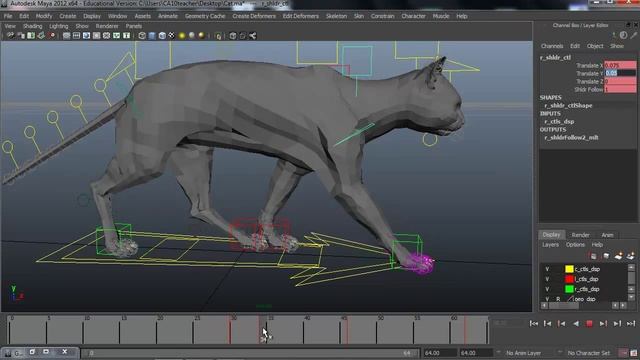
Task: Open the Layers menu in Layer Editor
Action: click(550, 245)
